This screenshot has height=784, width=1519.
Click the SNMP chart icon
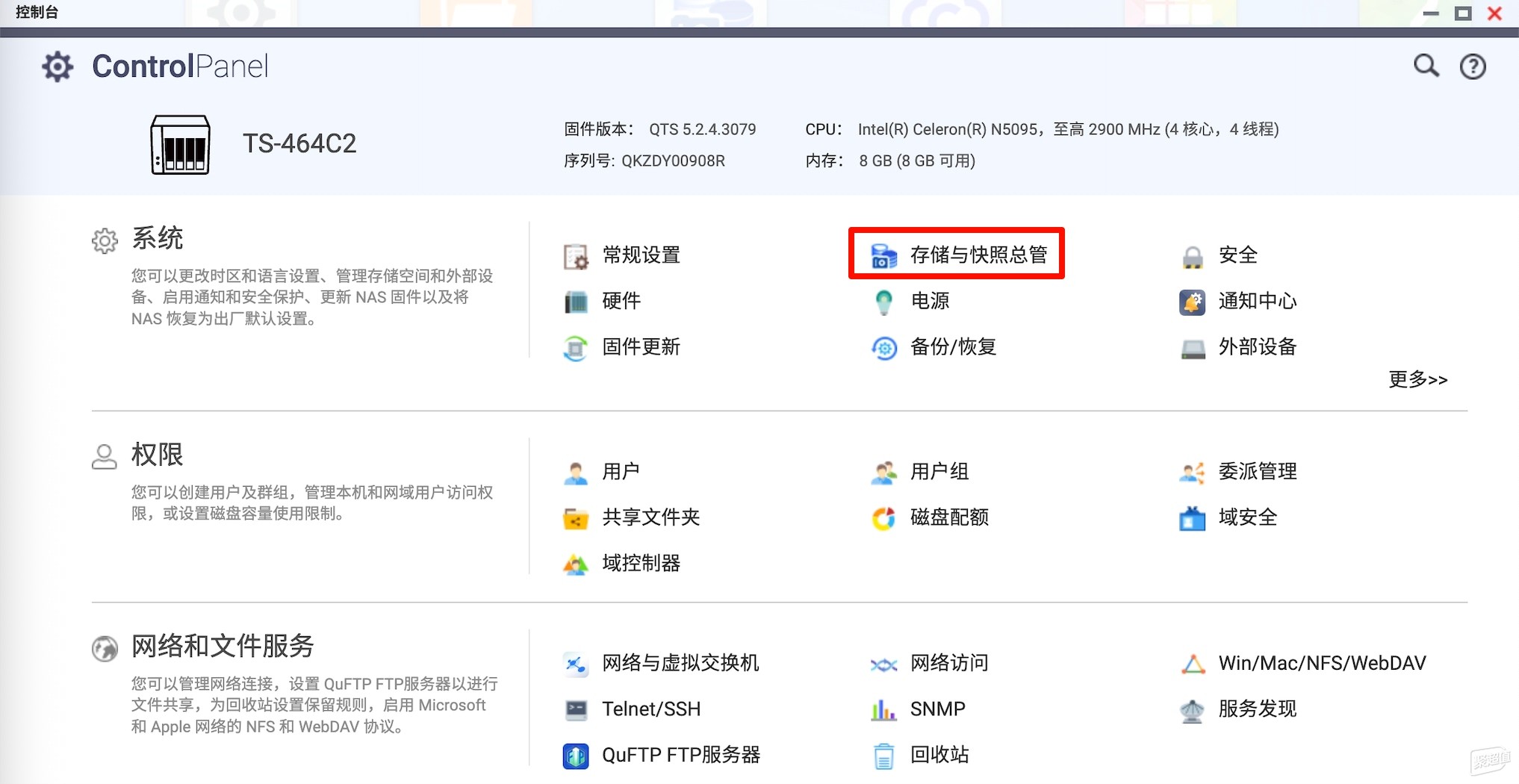884,710
